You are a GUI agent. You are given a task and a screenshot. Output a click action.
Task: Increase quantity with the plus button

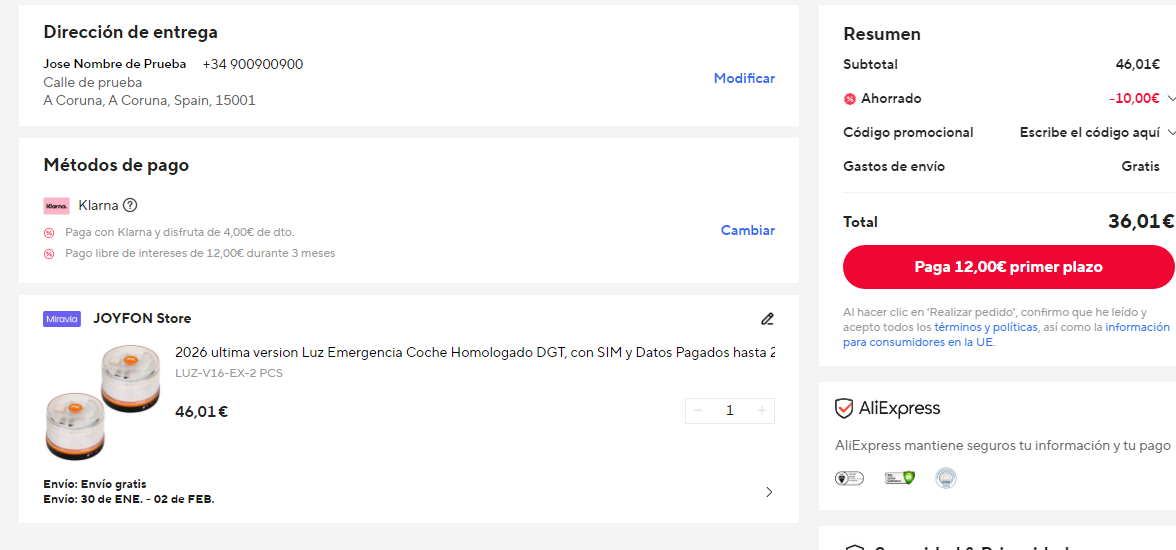pyautogui.click(x=762, y=410)
